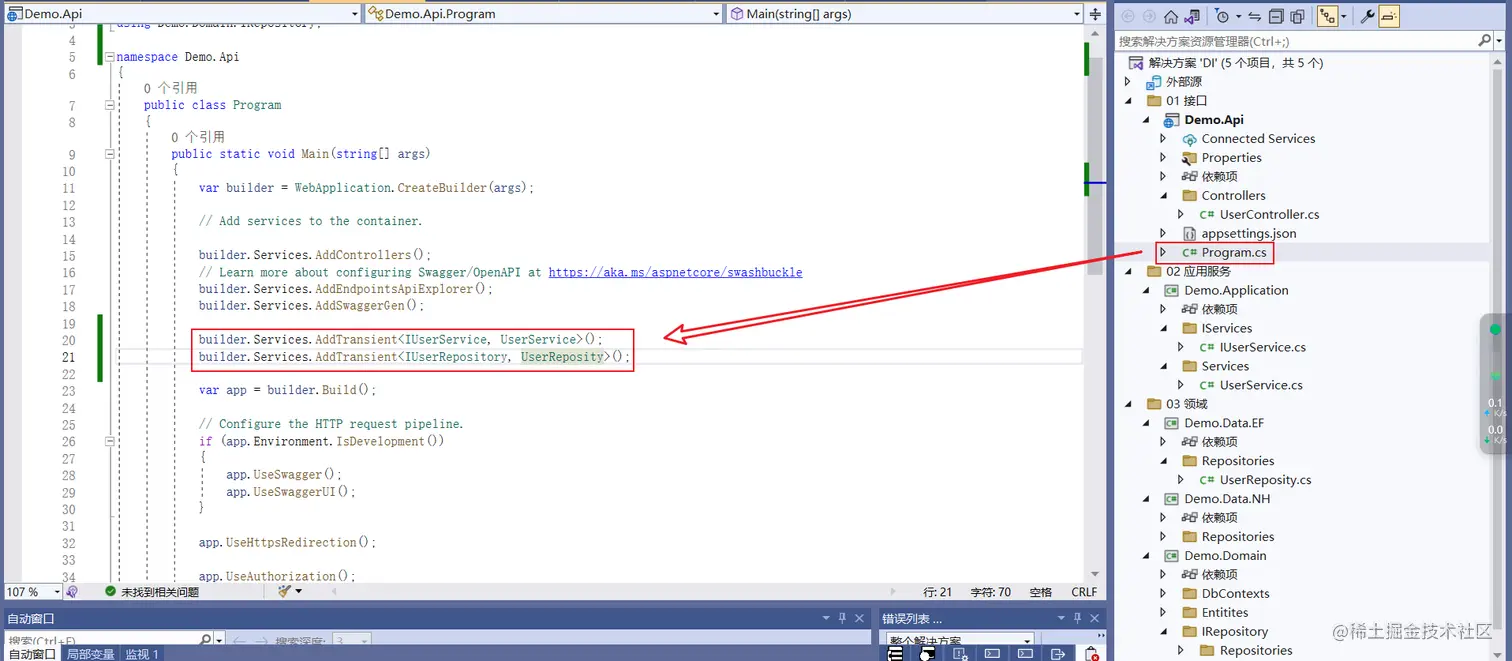Click the pending changes filter clock icon

click(x=1222, y=17)
